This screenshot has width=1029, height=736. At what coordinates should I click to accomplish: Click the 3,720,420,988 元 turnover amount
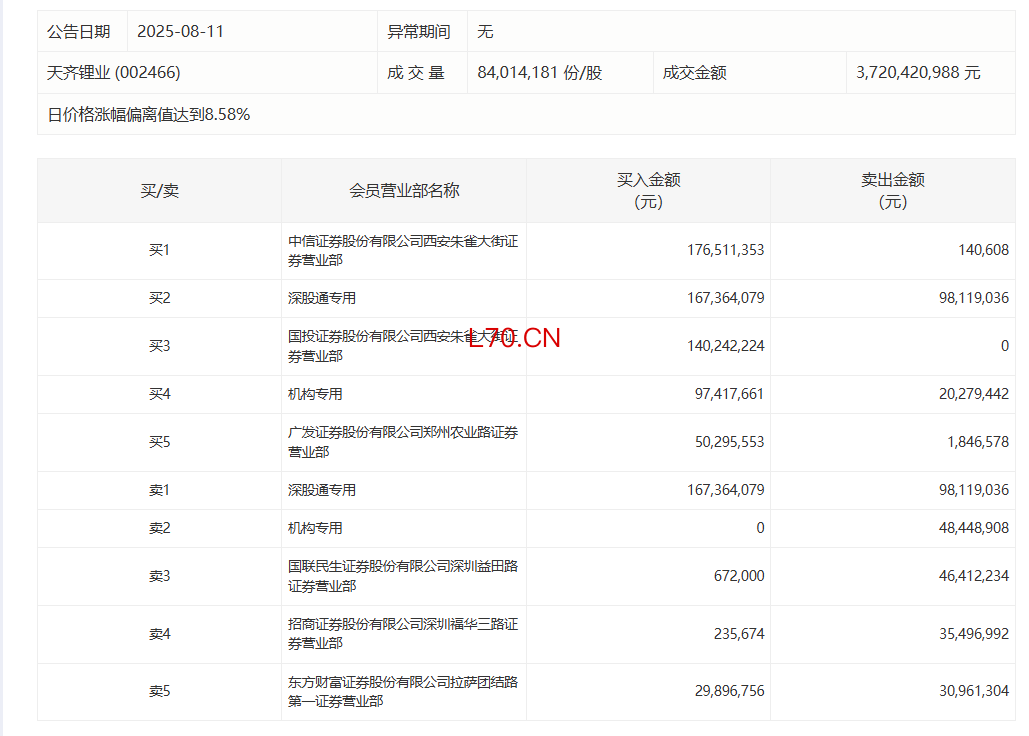pyautogui.click(x=918, y=73)
